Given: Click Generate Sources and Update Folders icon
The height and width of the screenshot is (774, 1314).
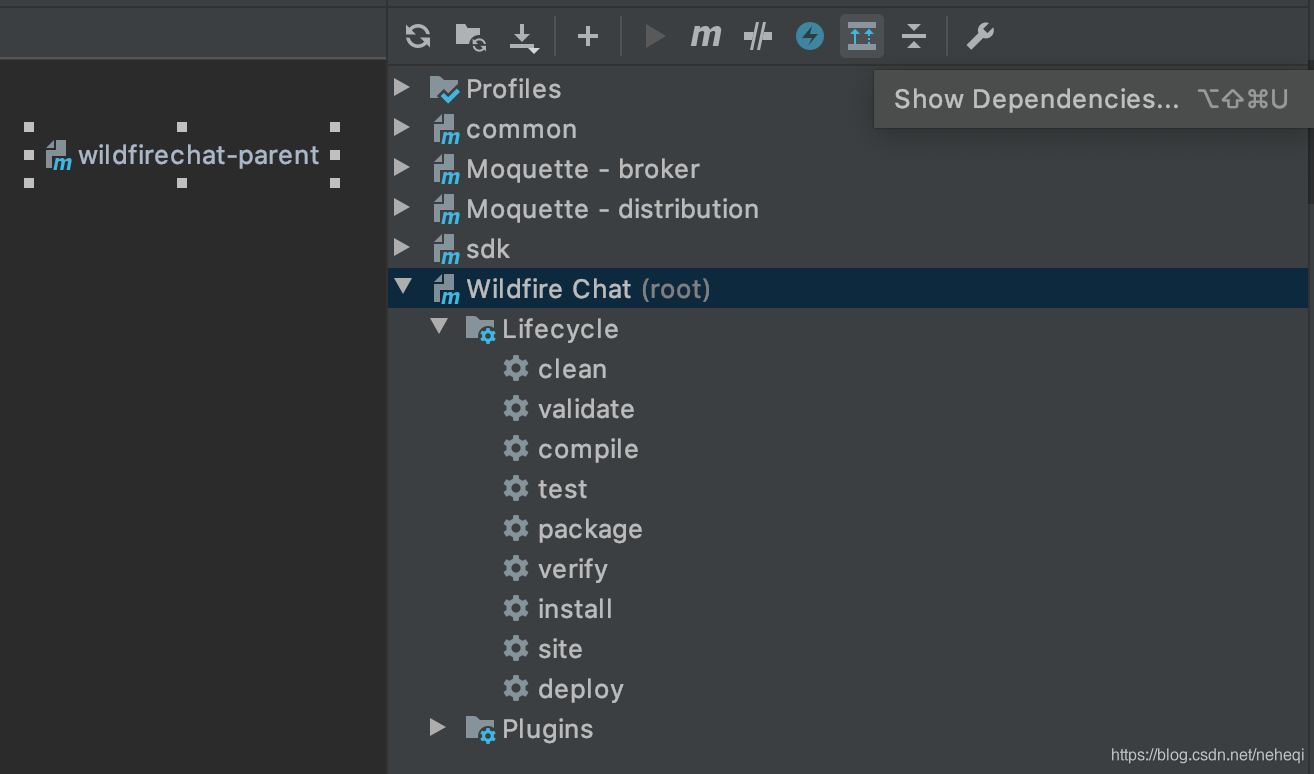Looking at the screenshot, I should tap(470, 37).
